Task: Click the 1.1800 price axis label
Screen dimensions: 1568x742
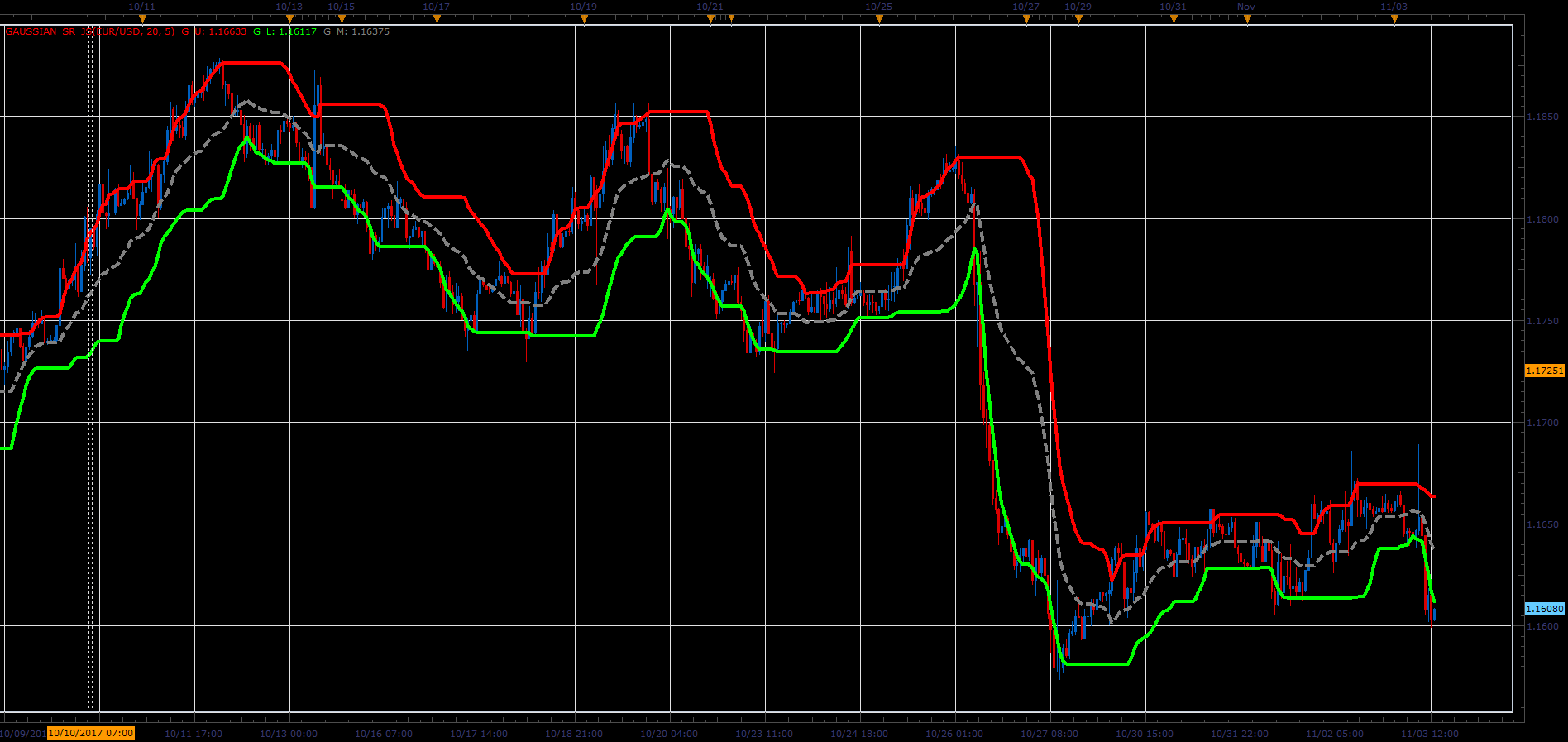Action: click(1542, 219)
